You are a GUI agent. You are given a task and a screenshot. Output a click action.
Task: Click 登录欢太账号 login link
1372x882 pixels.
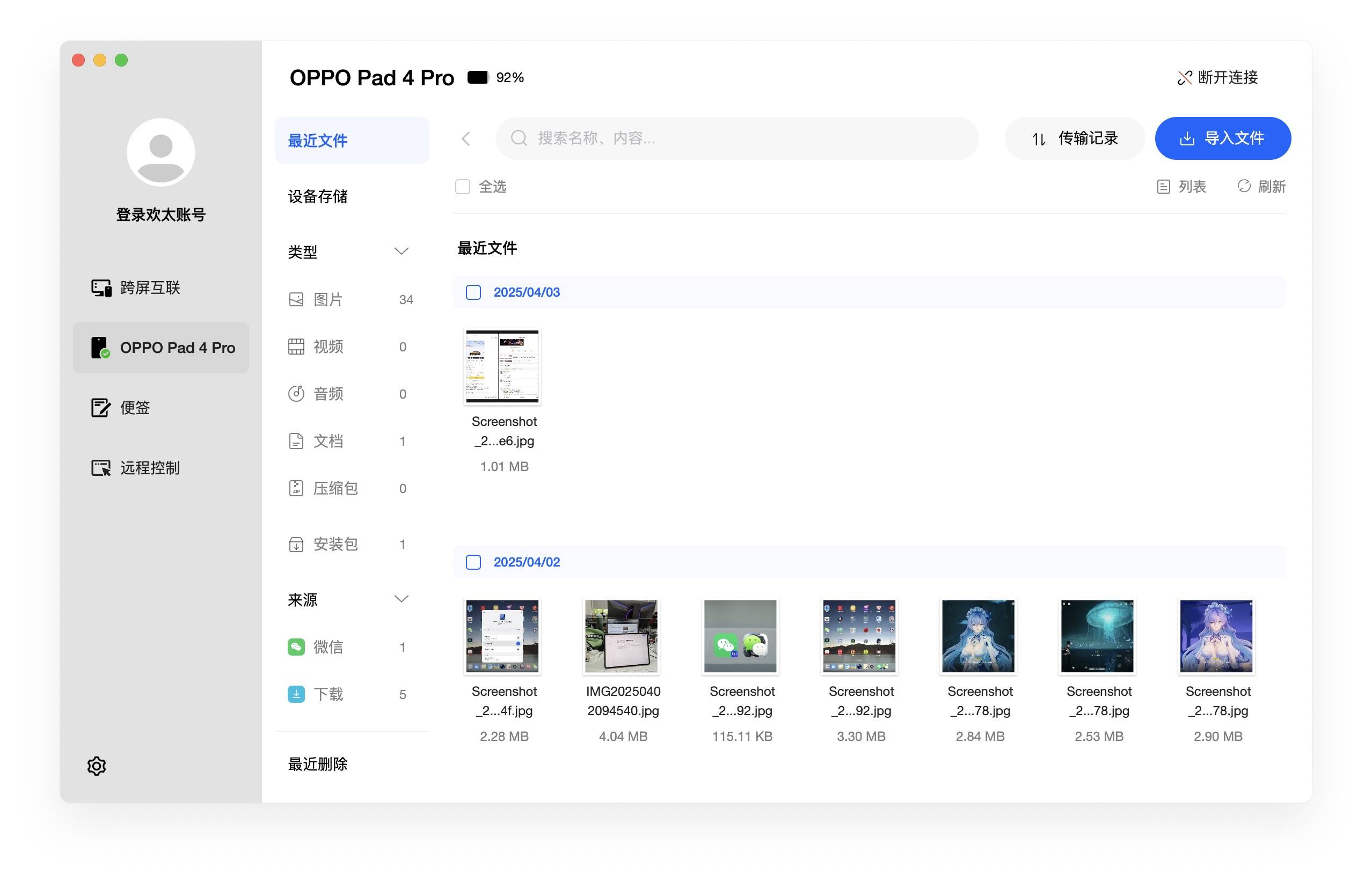coord(161,215)
